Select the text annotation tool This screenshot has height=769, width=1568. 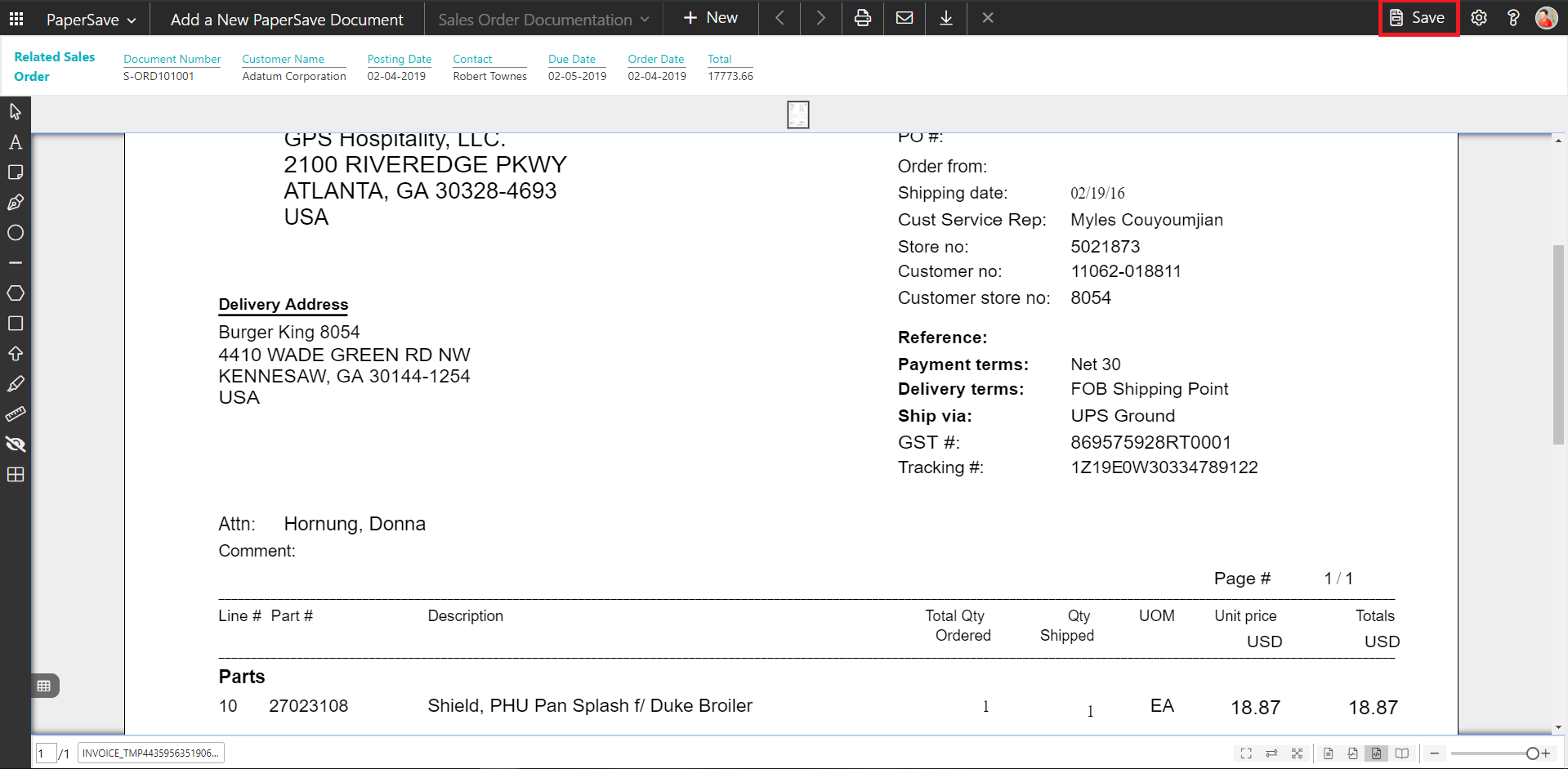(16, 142)
